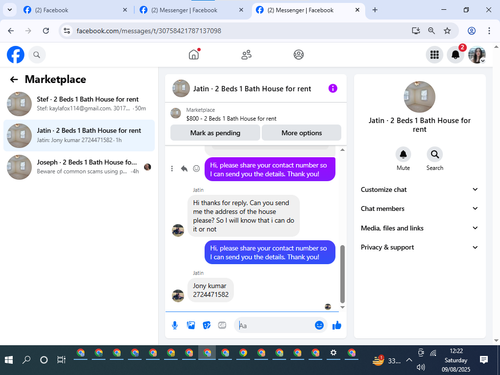Open a new browser tab
This screenshot has height=375, width=500.
[375, 10]
